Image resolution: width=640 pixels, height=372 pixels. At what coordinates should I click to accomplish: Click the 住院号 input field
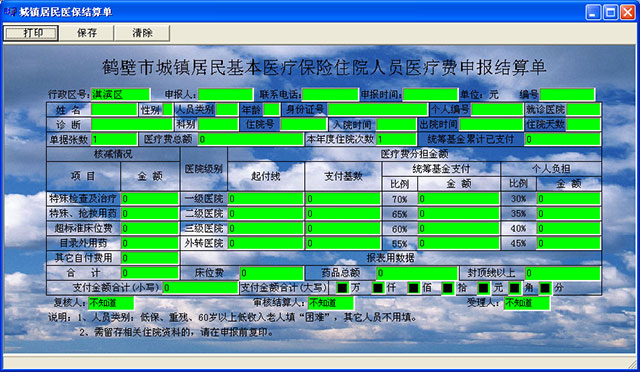[x=304, y=124]
